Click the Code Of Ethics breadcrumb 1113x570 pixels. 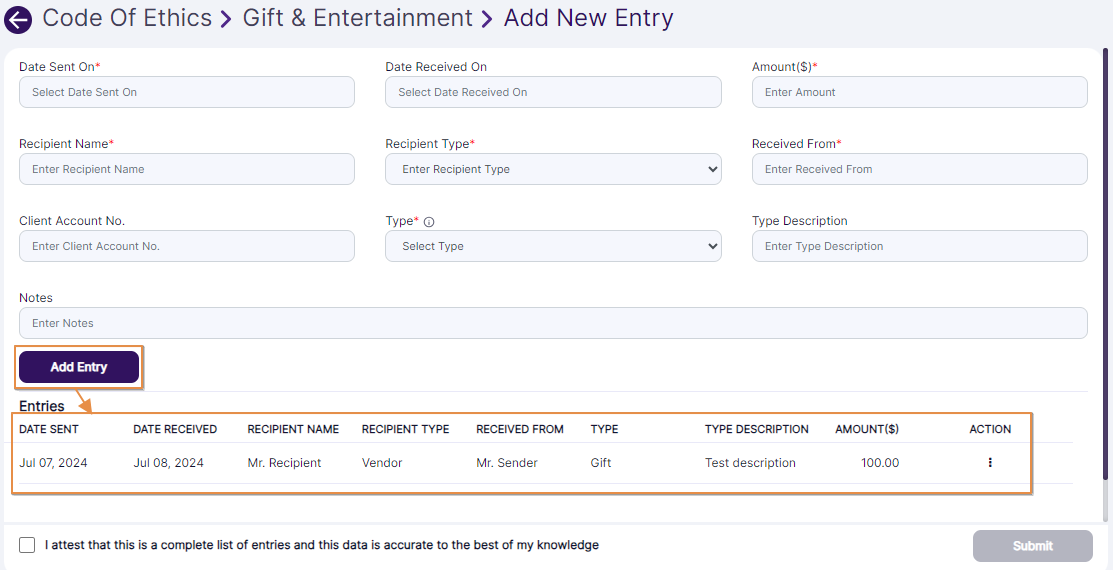[x=127, y=18]
